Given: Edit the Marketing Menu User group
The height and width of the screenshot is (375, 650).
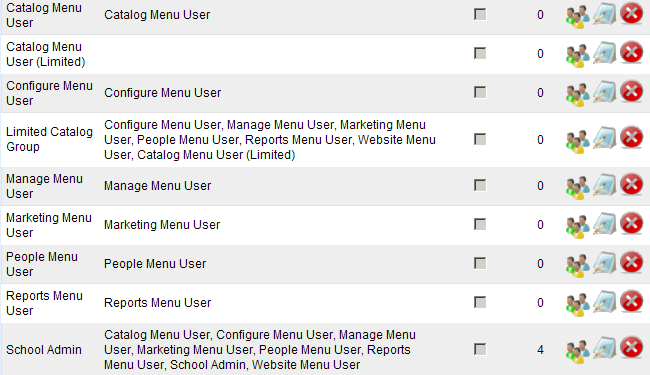Looking at the screenshot, I should pyautogui.click(x=604, y=224).
